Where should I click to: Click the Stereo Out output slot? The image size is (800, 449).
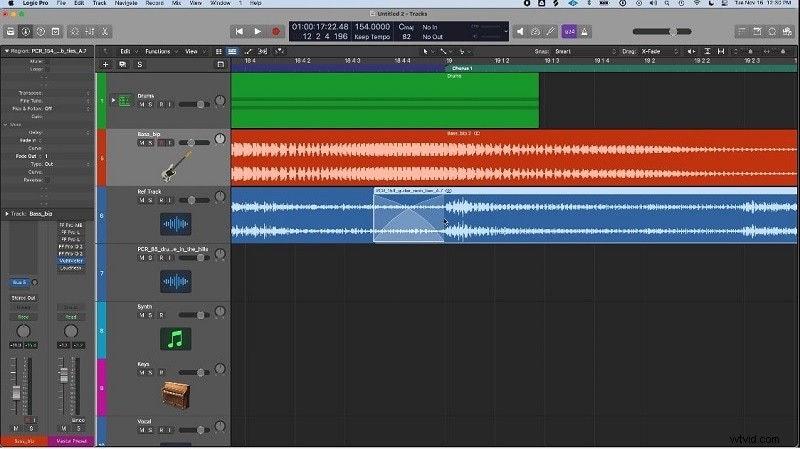click(23, 297)
